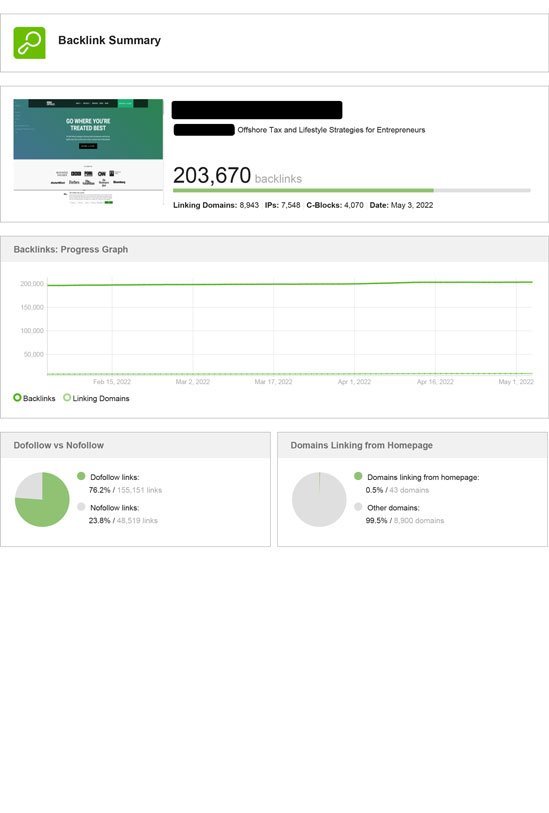Open the 48,519 links nofollow count
This screenshot has width=549, height=813.
pyautogui.click(x=137, y=521)
